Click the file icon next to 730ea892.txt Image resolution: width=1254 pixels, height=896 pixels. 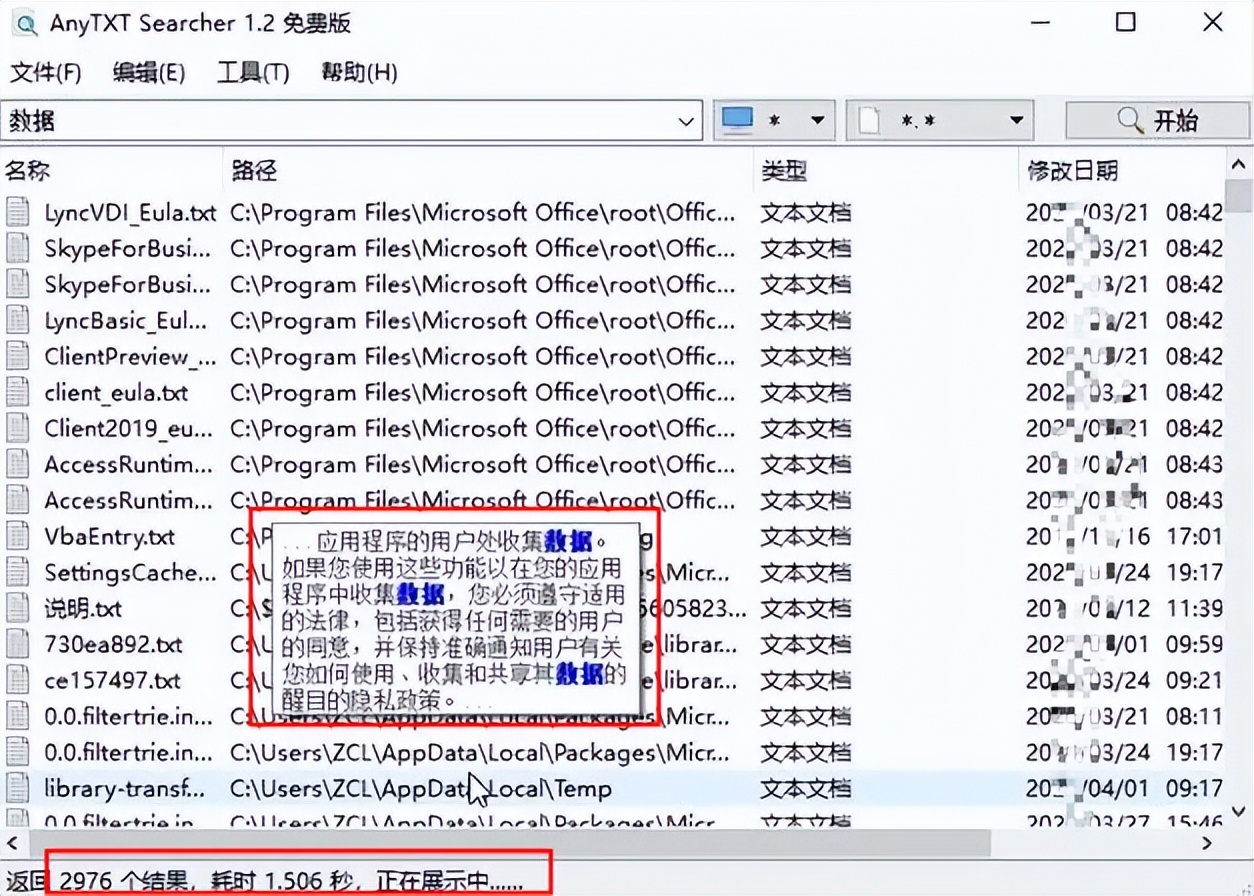tap(17, 644)
